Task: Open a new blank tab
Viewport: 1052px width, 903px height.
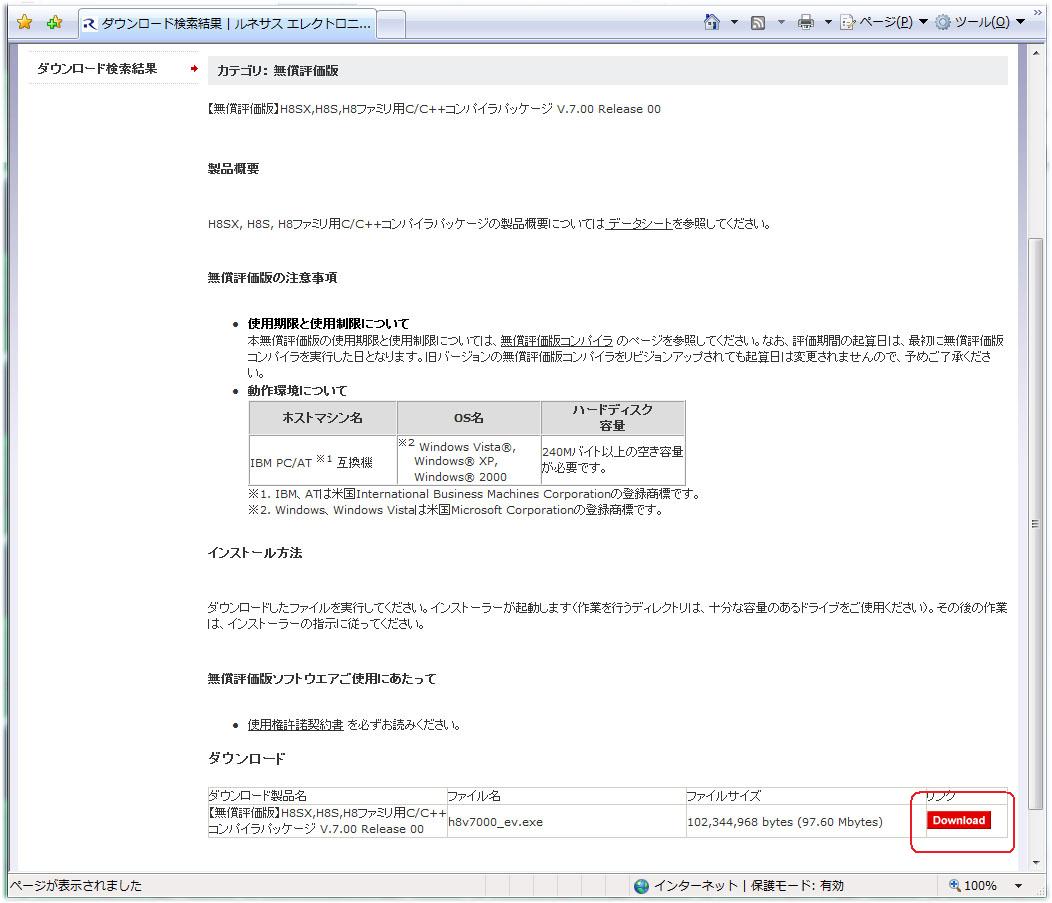Action: [391, 24]
